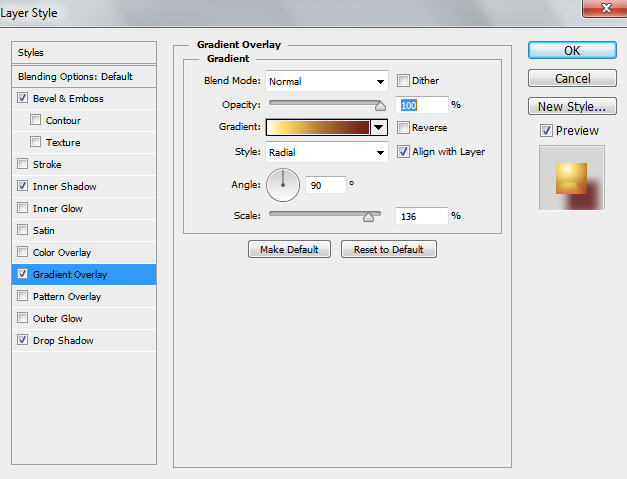Uncheck the Inner Shadow checkbox
The height and width of the screenshot is (479, 627).
pos(22,186)
